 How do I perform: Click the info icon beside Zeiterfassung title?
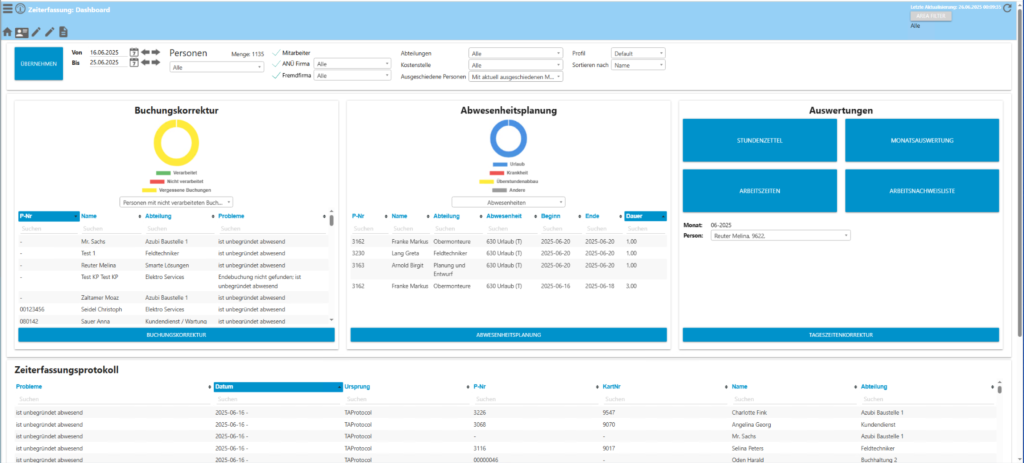coord(21,9)
